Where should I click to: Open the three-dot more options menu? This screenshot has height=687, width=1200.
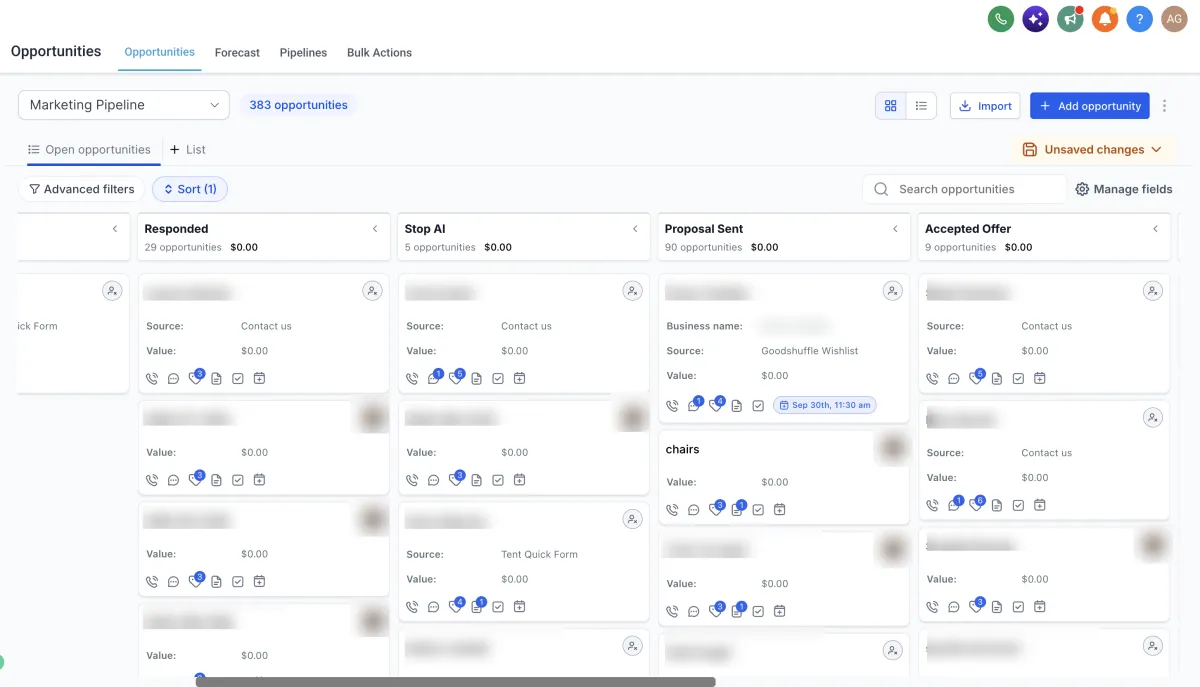tap(1164, 106)
